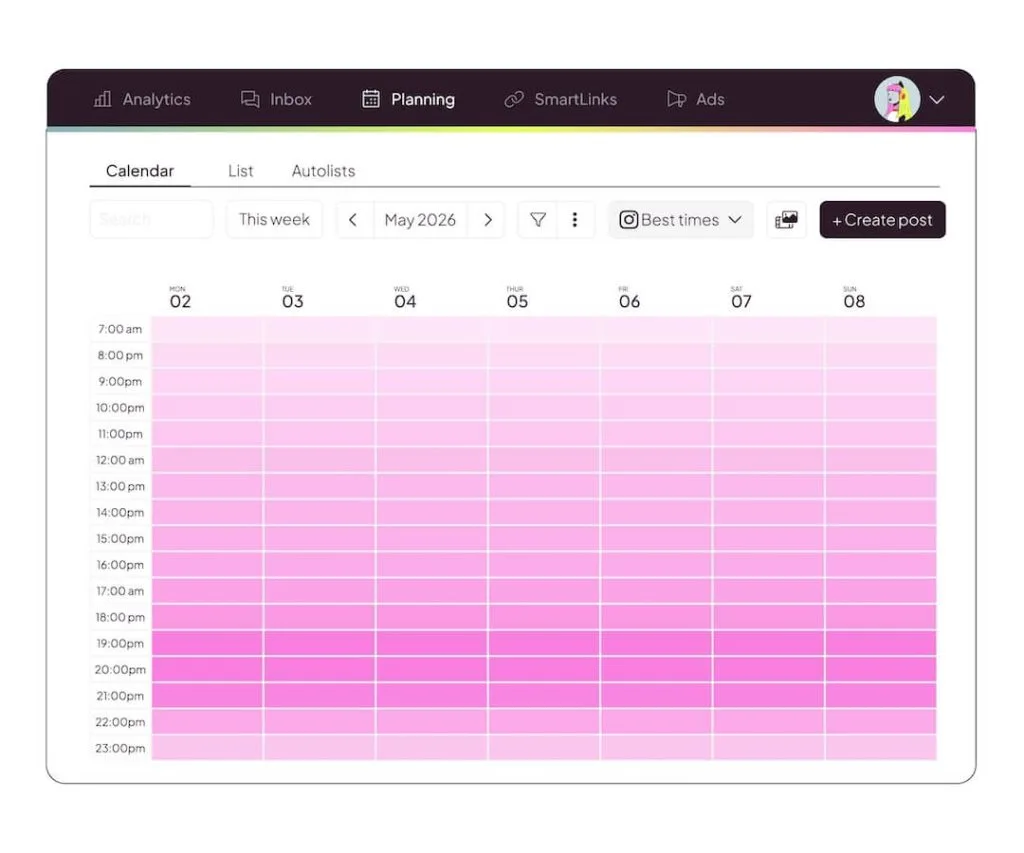Go to previous month with left chevron
This screenshot has width=1024, height=853.
pos(353,220)
